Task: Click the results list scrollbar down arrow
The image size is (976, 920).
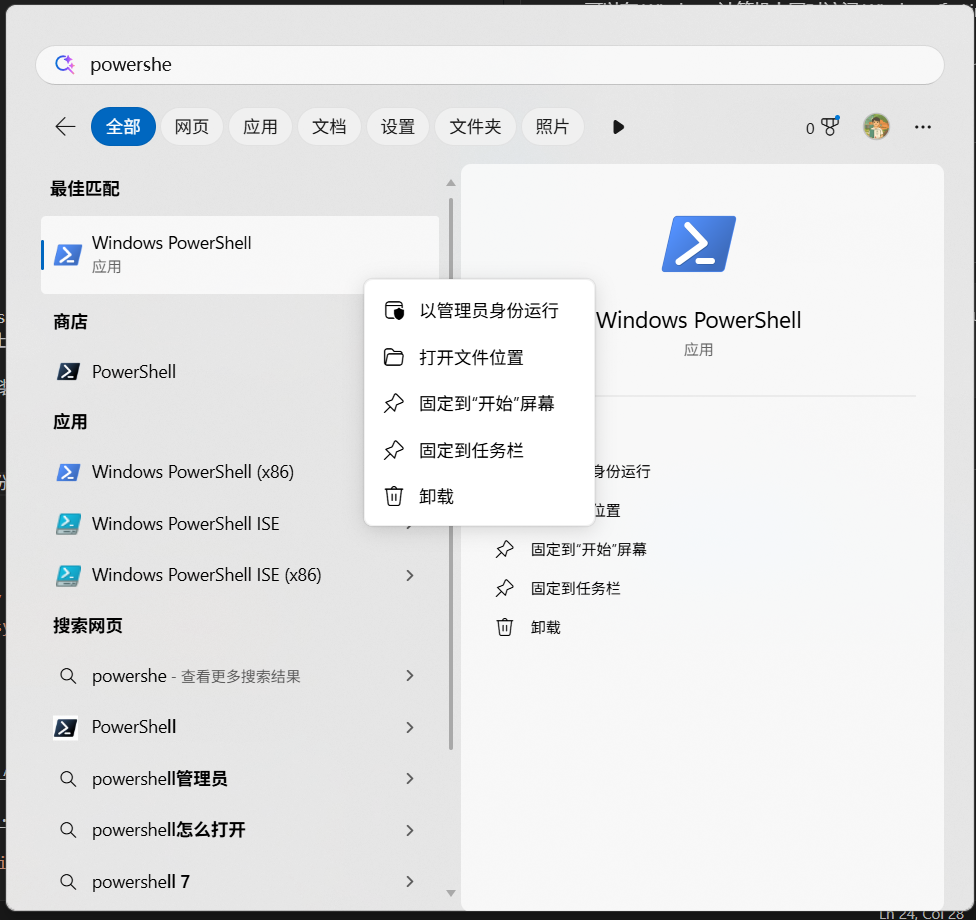Action: point(451,892)
